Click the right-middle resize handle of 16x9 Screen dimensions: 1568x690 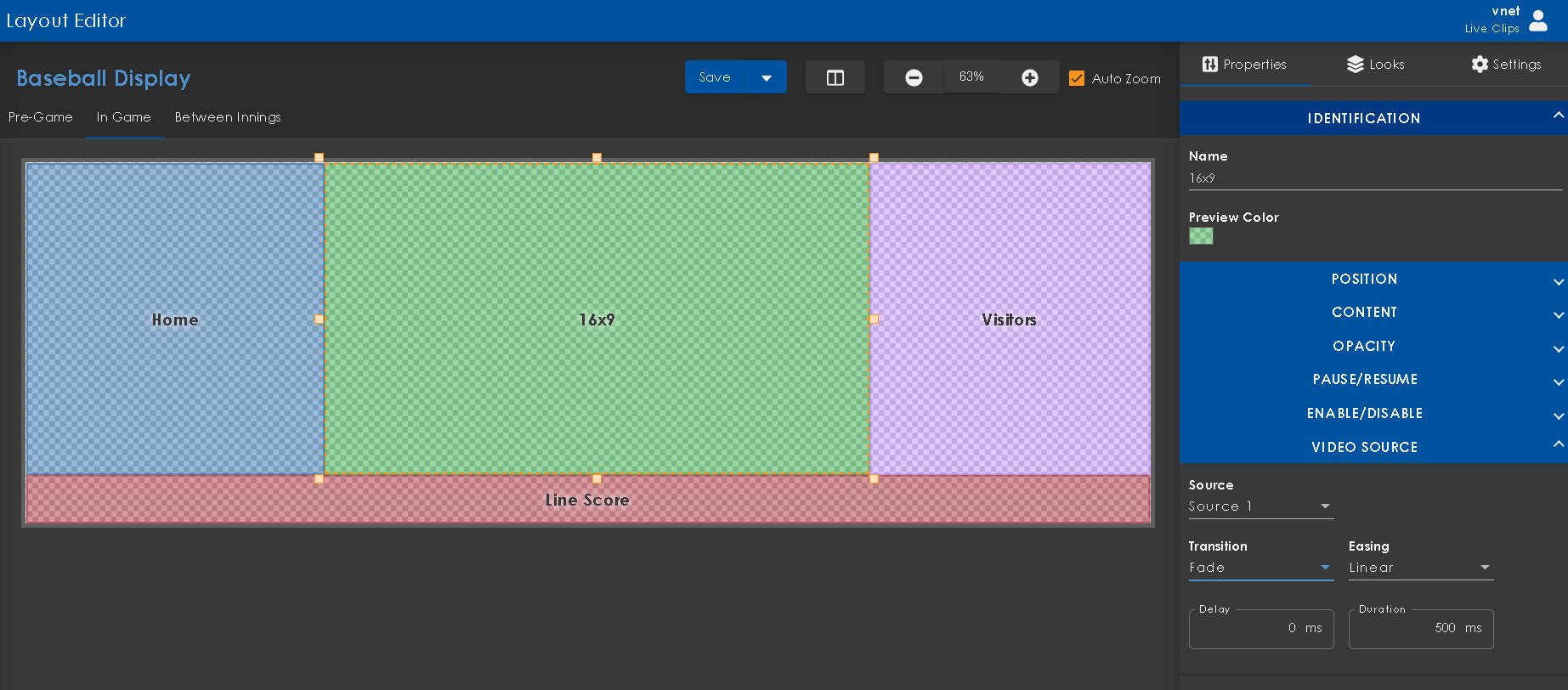(874, 320)
